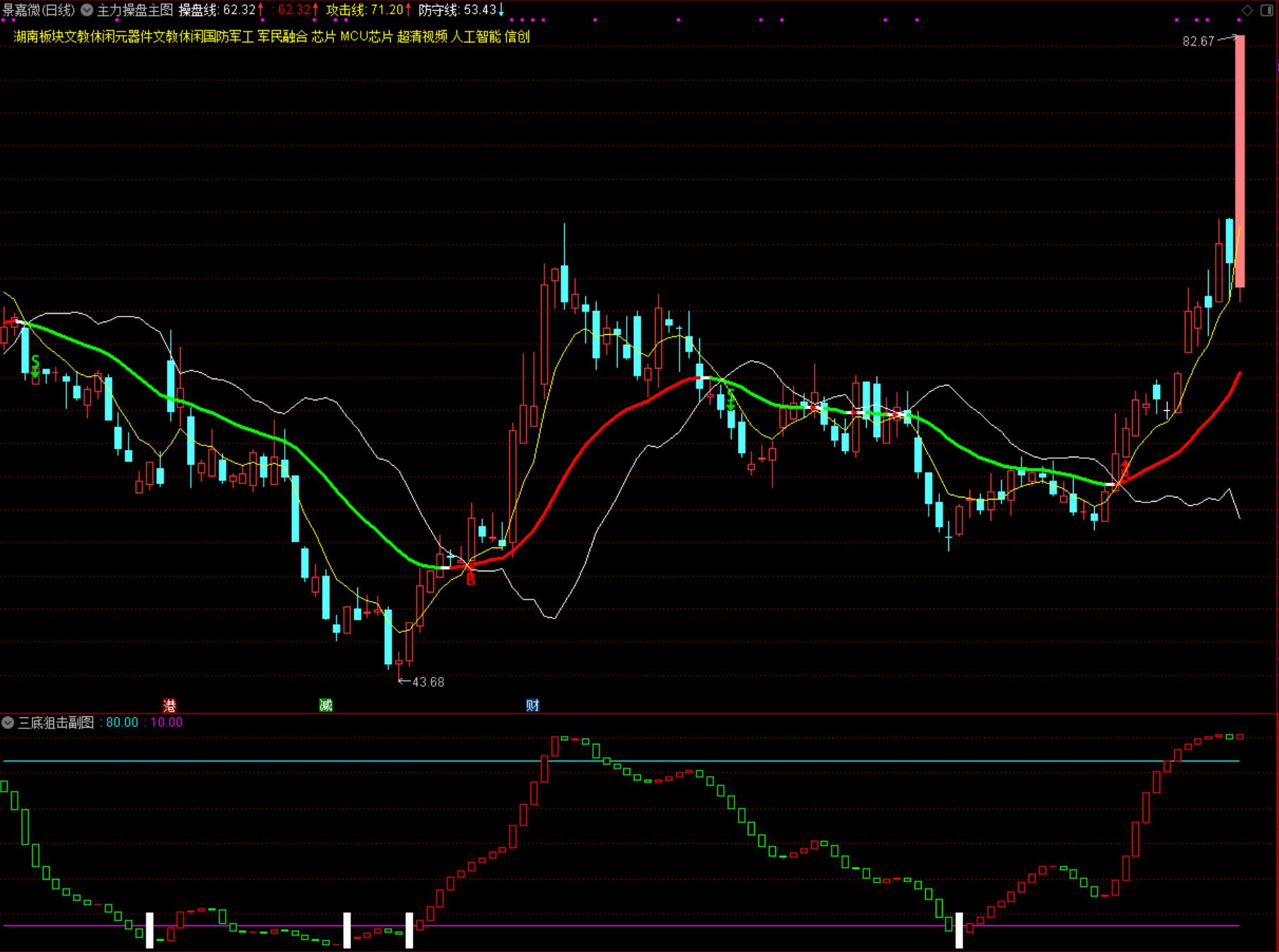Click the 操盘线: 62.32 value label
1279x952 pixels.
click(217, 10)
